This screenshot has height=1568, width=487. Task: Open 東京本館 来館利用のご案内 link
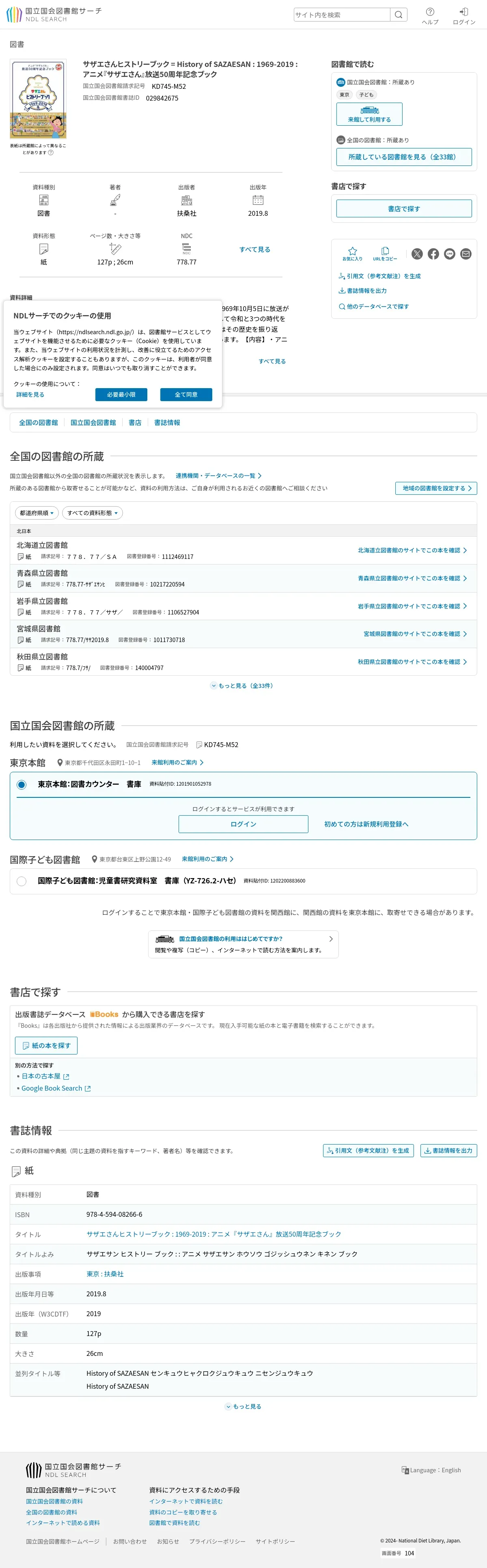(178, 763)
